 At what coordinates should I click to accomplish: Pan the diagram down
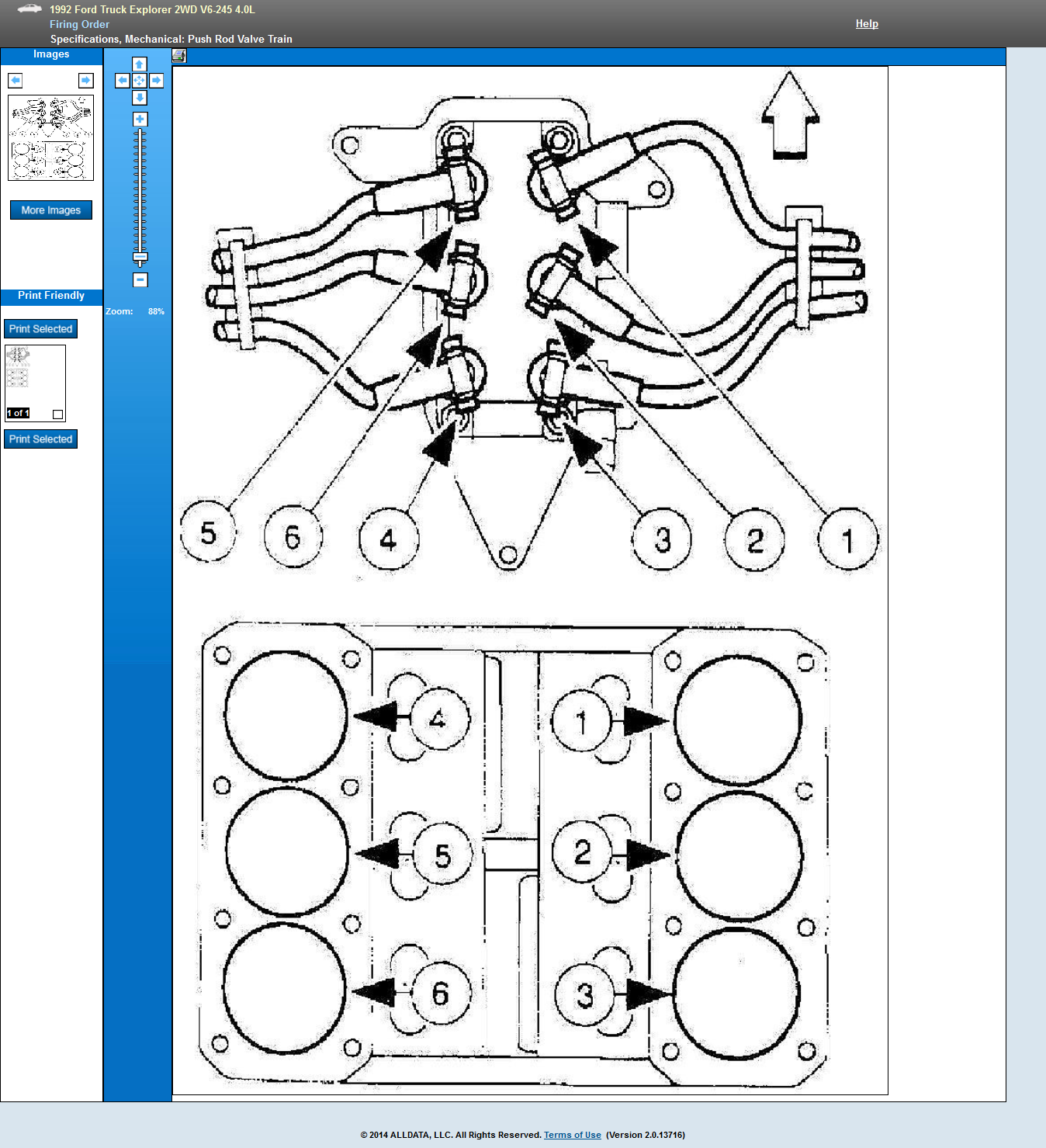[x=140, y=98]
